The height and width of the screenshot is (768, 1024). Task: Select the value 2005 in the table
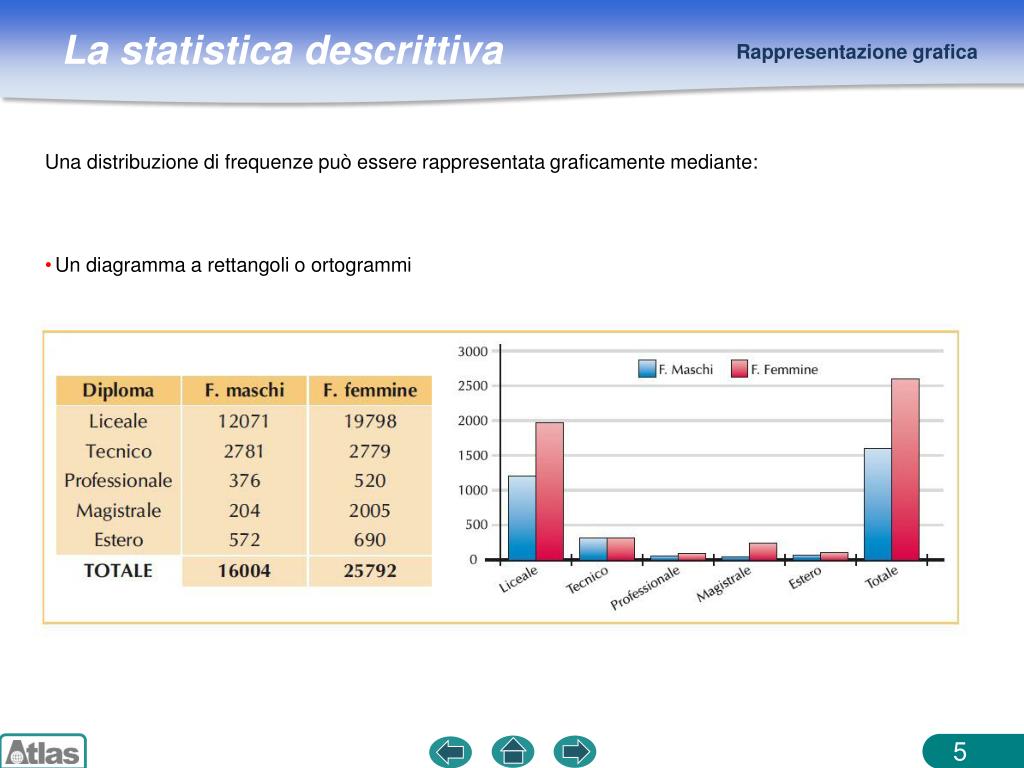point(370,511)
